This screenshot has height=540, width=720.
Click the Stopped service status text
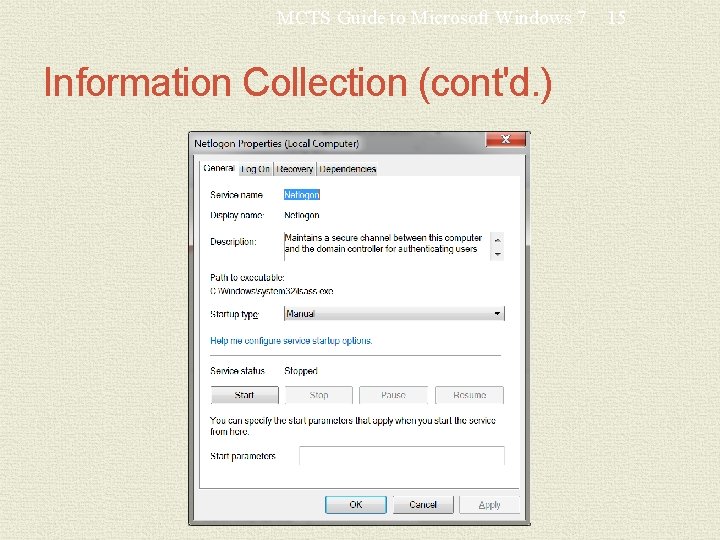tap(301, 371)
